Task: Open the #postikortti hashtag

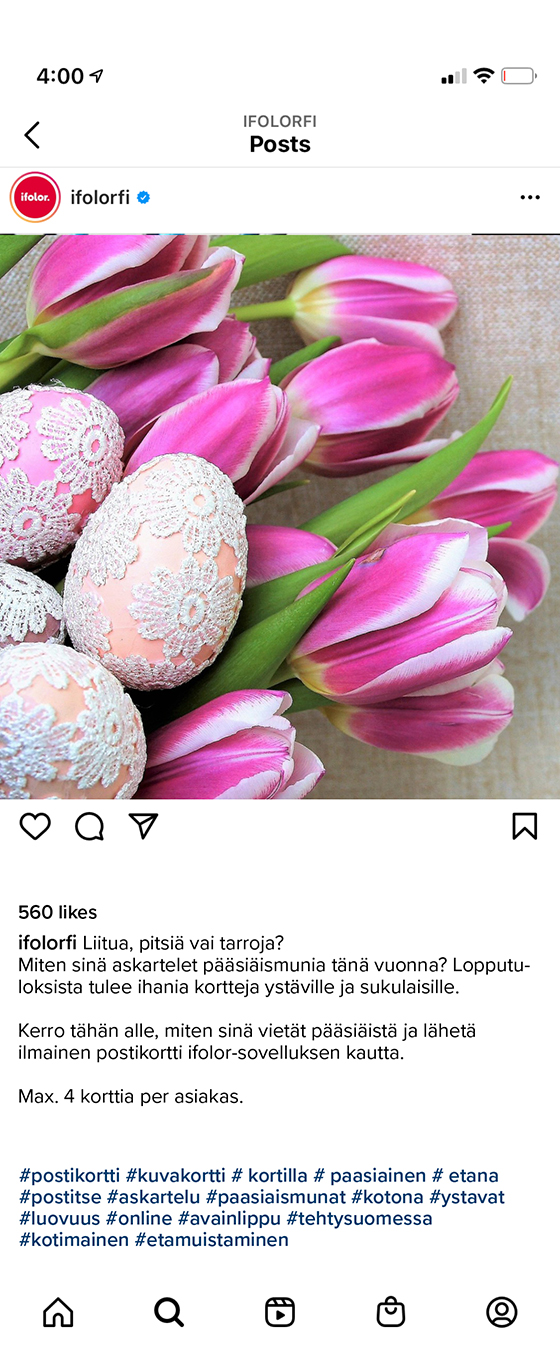Action: [x=69, y=1175]
